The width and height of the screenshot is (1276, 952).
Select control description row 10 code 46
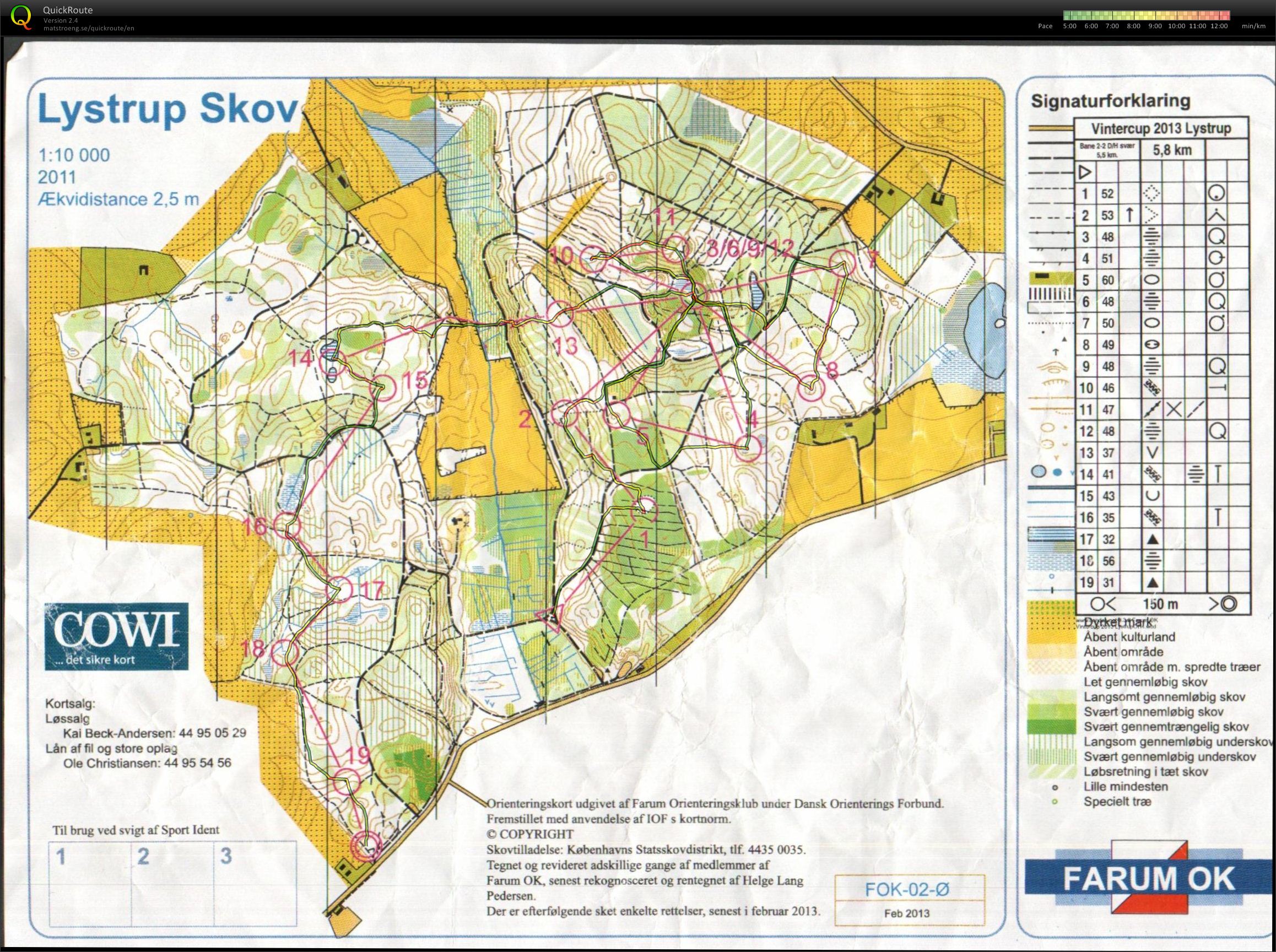tap(1108, 388)
